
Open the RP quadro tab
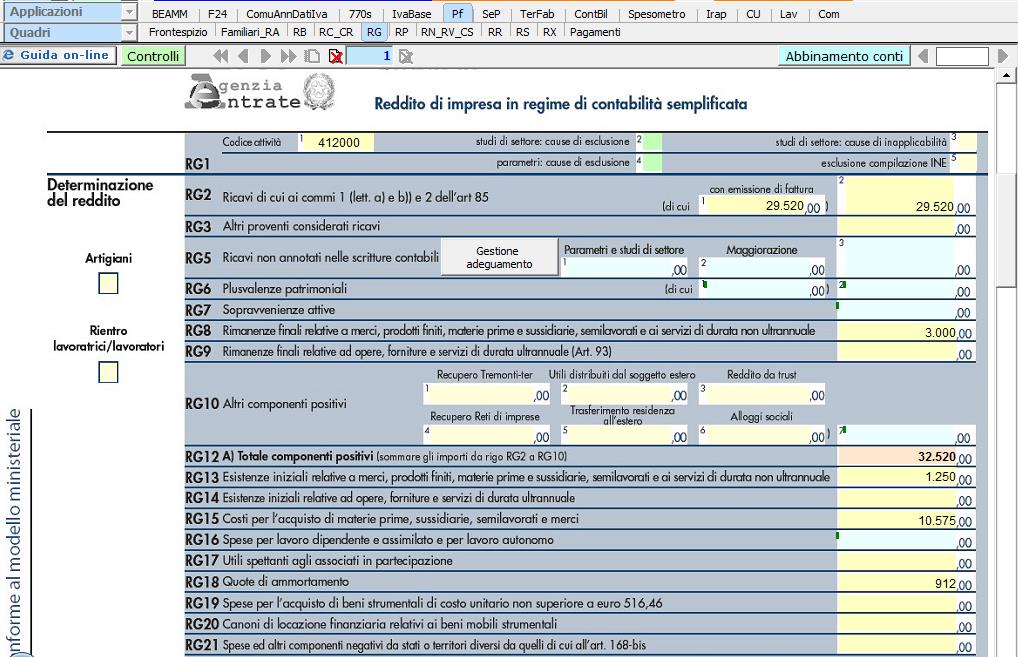[402, 32]
